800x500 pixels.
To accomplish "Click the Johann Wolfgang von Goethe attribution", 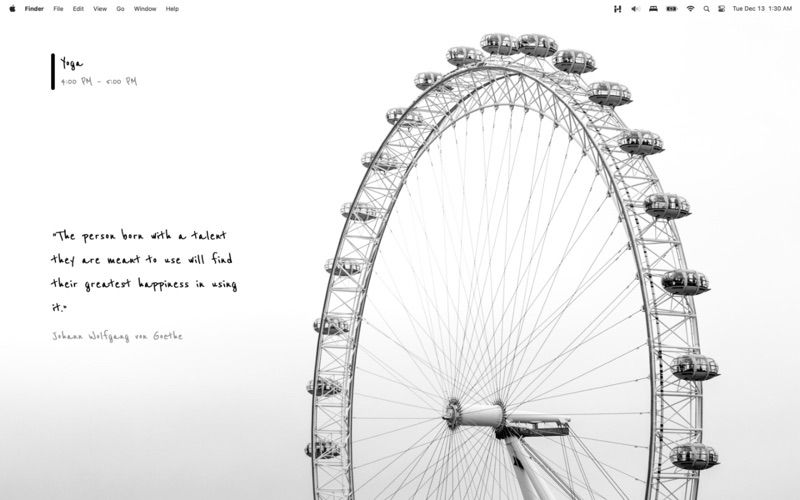I will coord(117,336).
